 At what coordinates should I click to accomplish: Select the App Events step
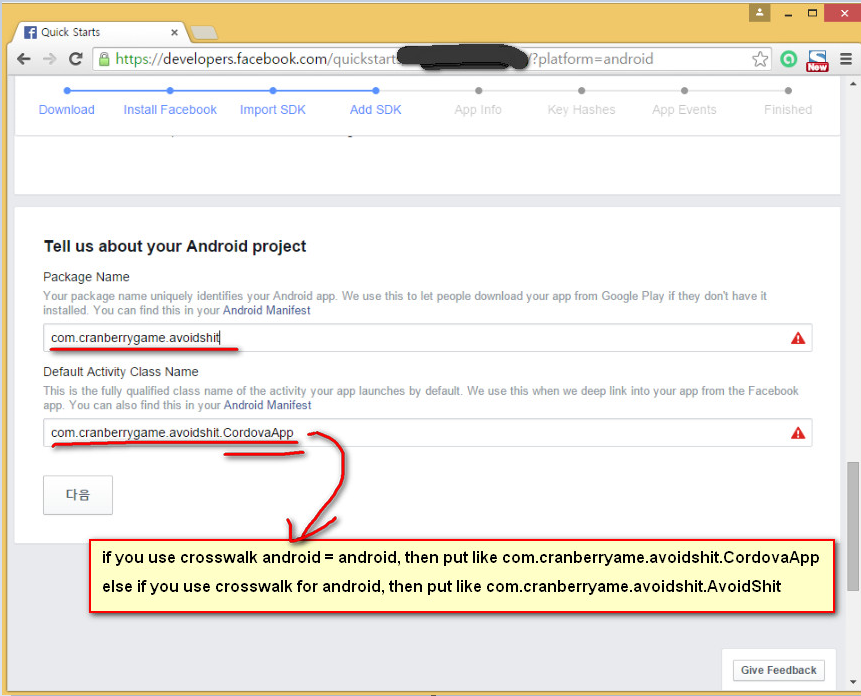(684, 110)
